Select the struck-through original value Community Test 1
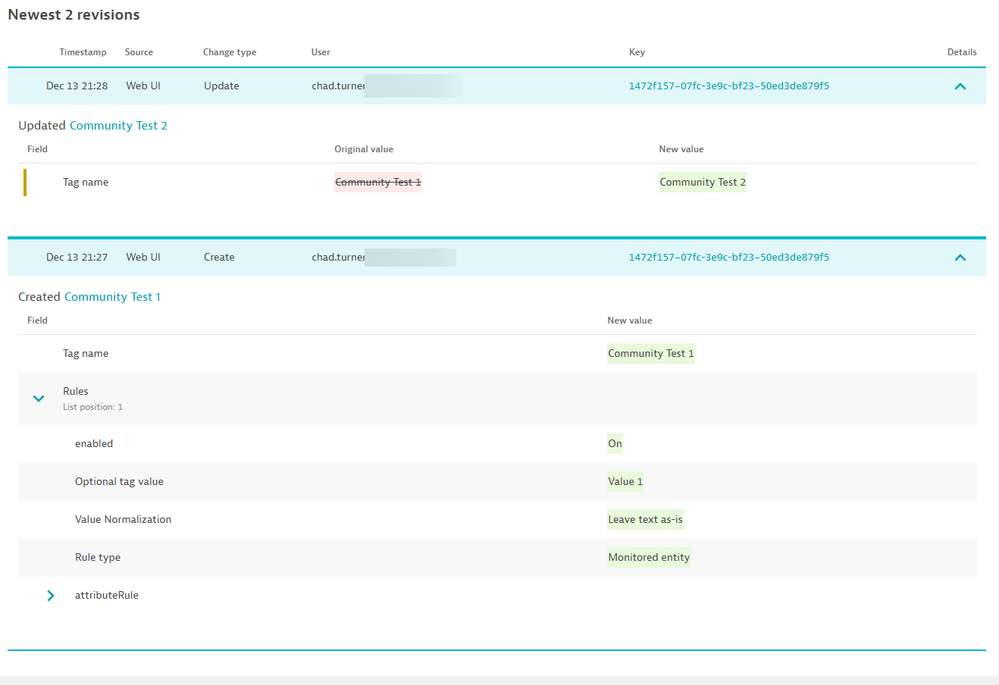 [378, 182]
